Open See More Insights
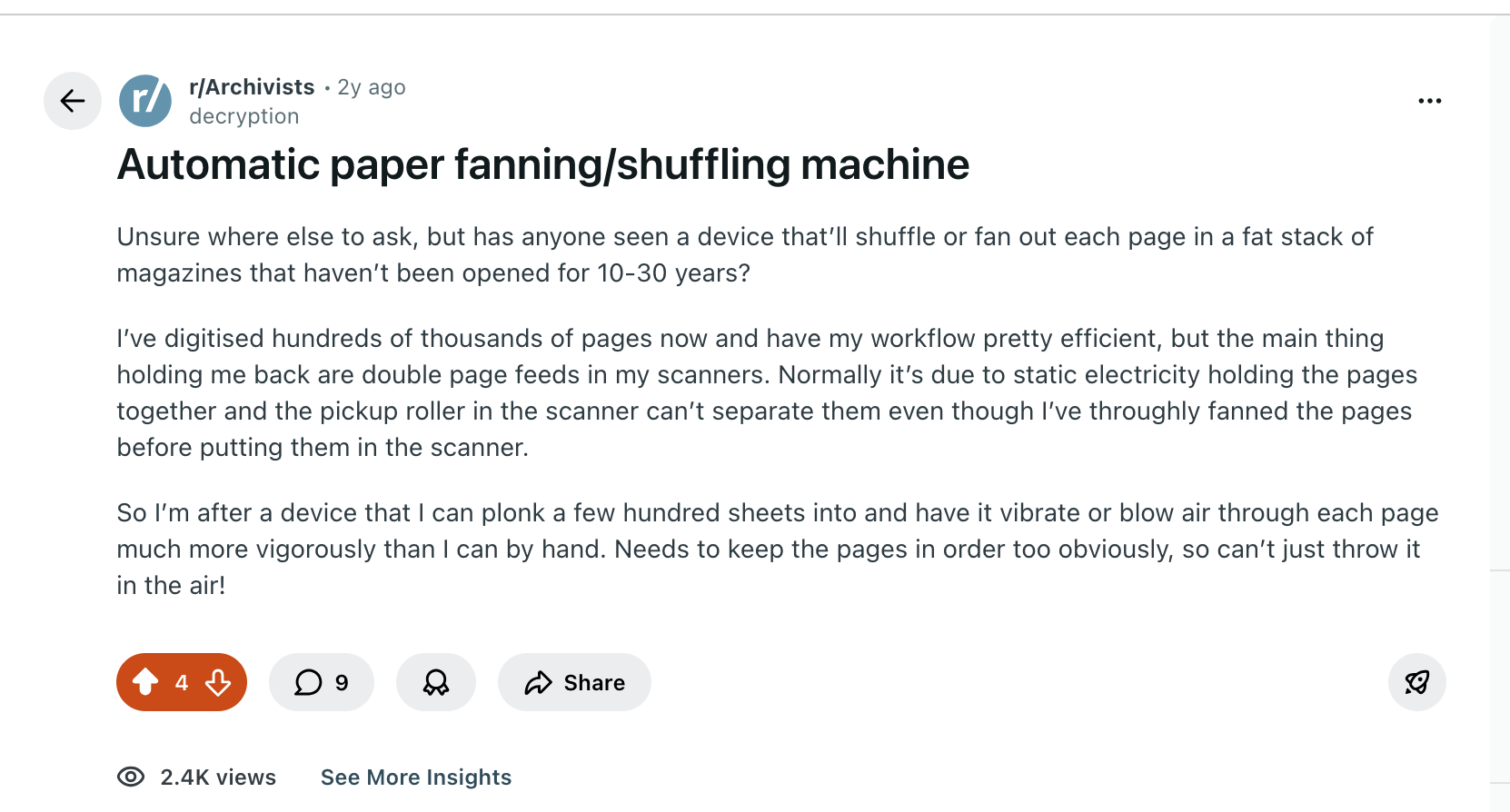Image resolution: width=1510 pixels, height=812 pixels. pyautogui.click(x=416, y=777)
